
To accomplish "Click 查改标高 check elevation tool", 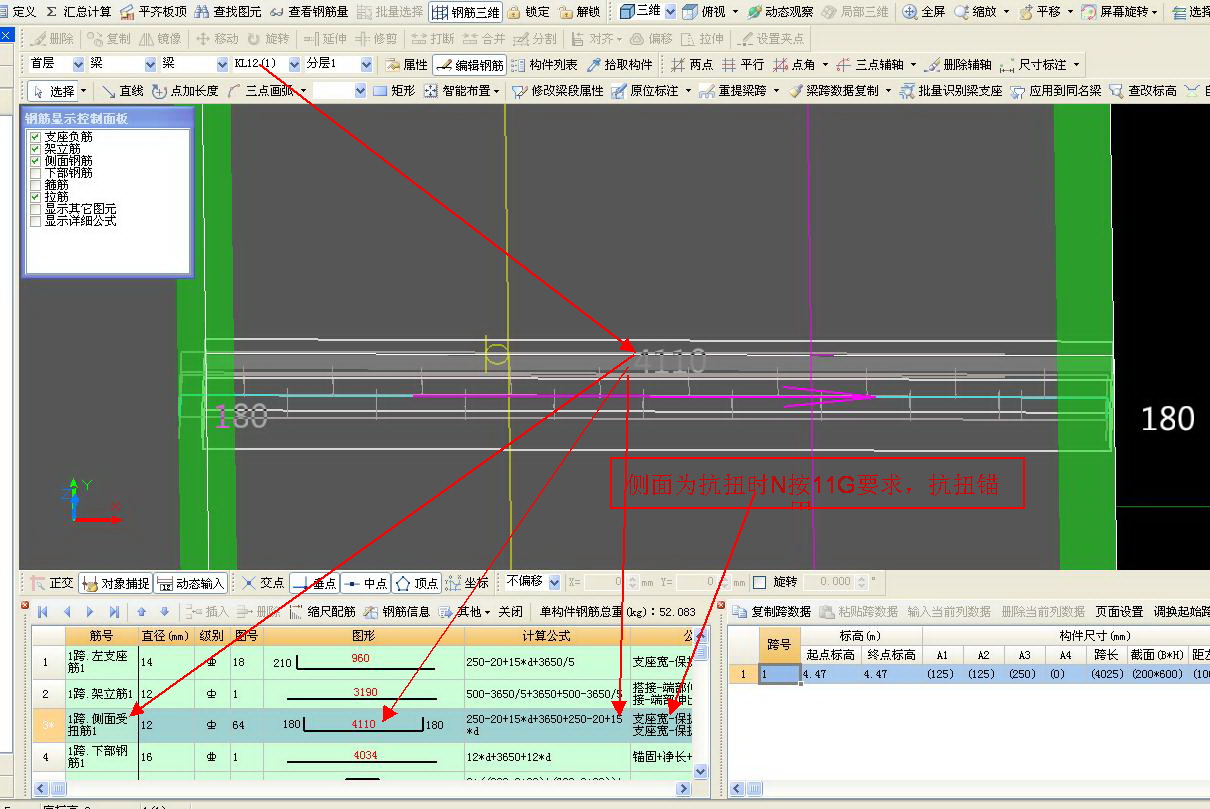I will point(1143,90).
